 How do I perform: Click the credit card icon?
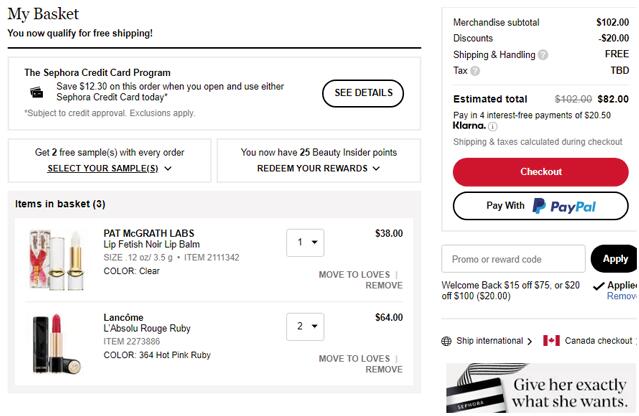pyautogui.click(x=37, y=92)
